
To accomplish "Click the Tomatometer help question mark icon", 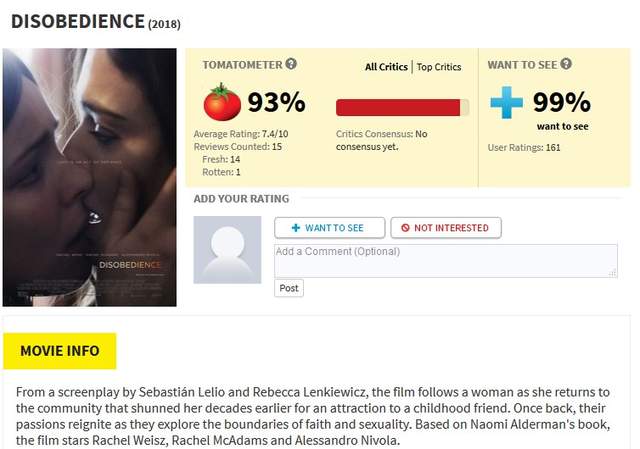I will pyautogui.click(x=291, y=64).
